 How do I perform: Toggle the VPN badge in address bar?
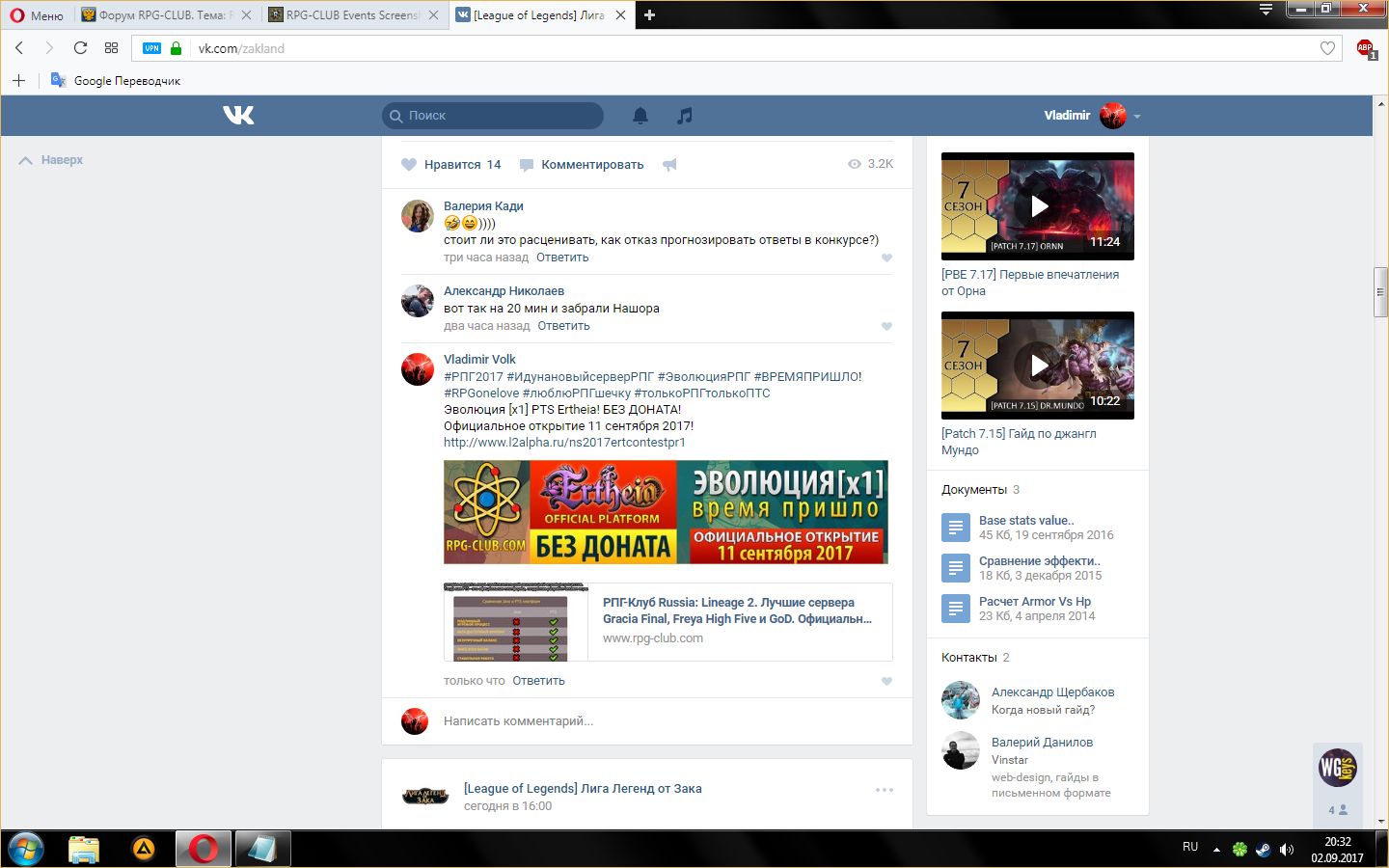click(151, 48)
